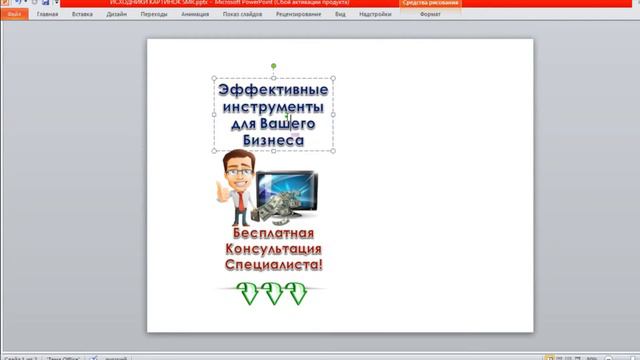Click the Save floppy disk icon
The image size is (640, 360).
pyautogui.click(x=45, y=2)
